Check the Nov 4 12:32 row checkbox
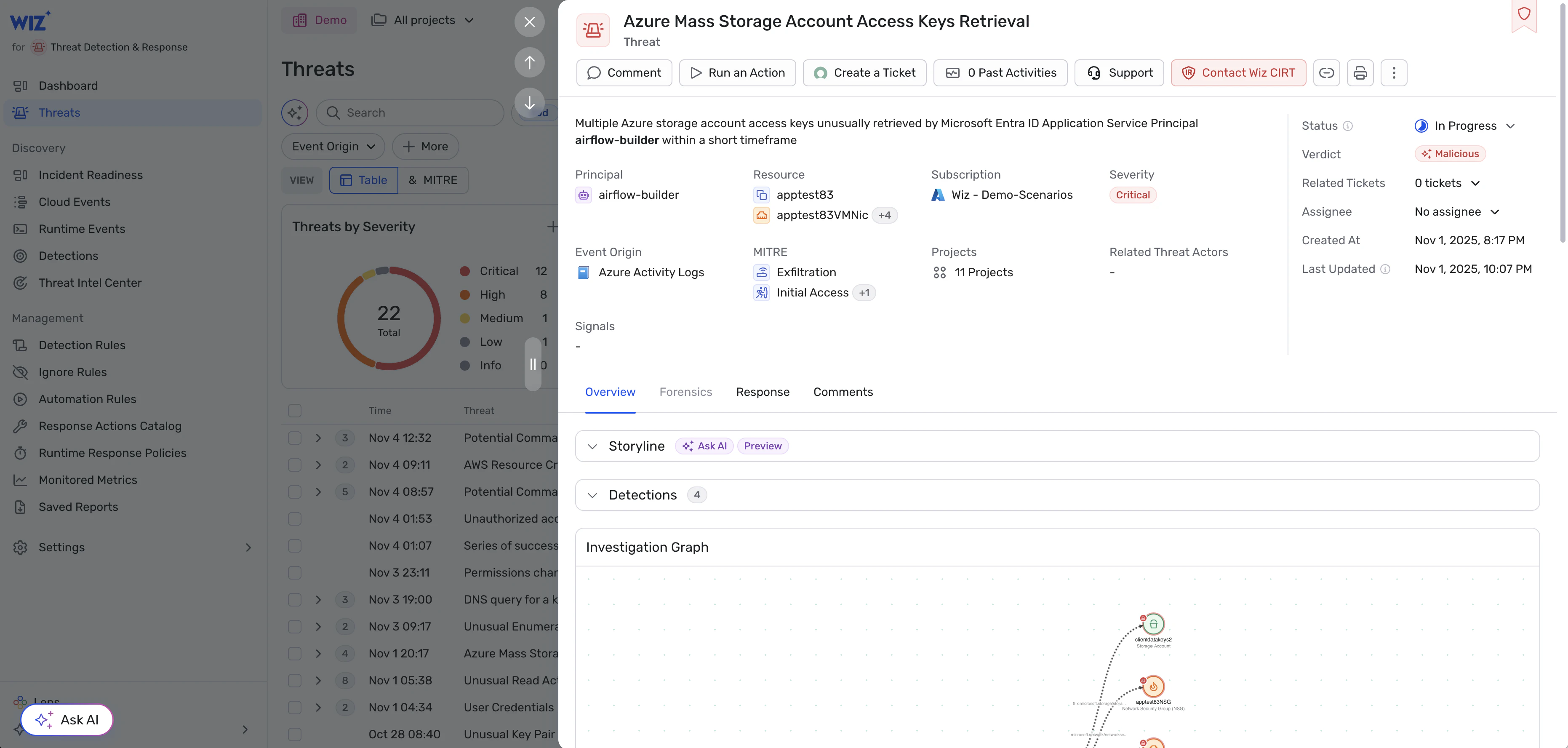The width and height of the screenshot is (1568, 748). tap(295, 438)
